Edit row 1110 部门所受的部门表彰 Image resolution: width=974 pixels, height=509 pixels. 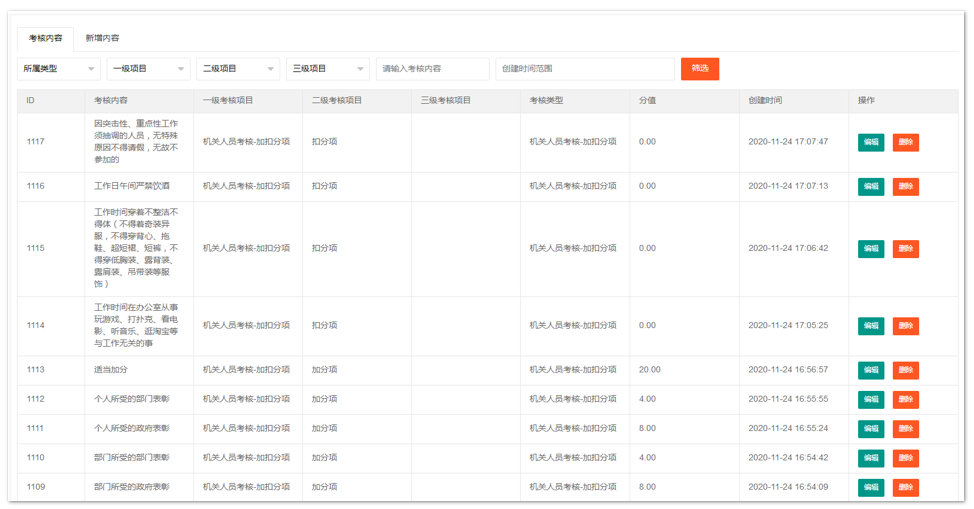coord(871,458)
